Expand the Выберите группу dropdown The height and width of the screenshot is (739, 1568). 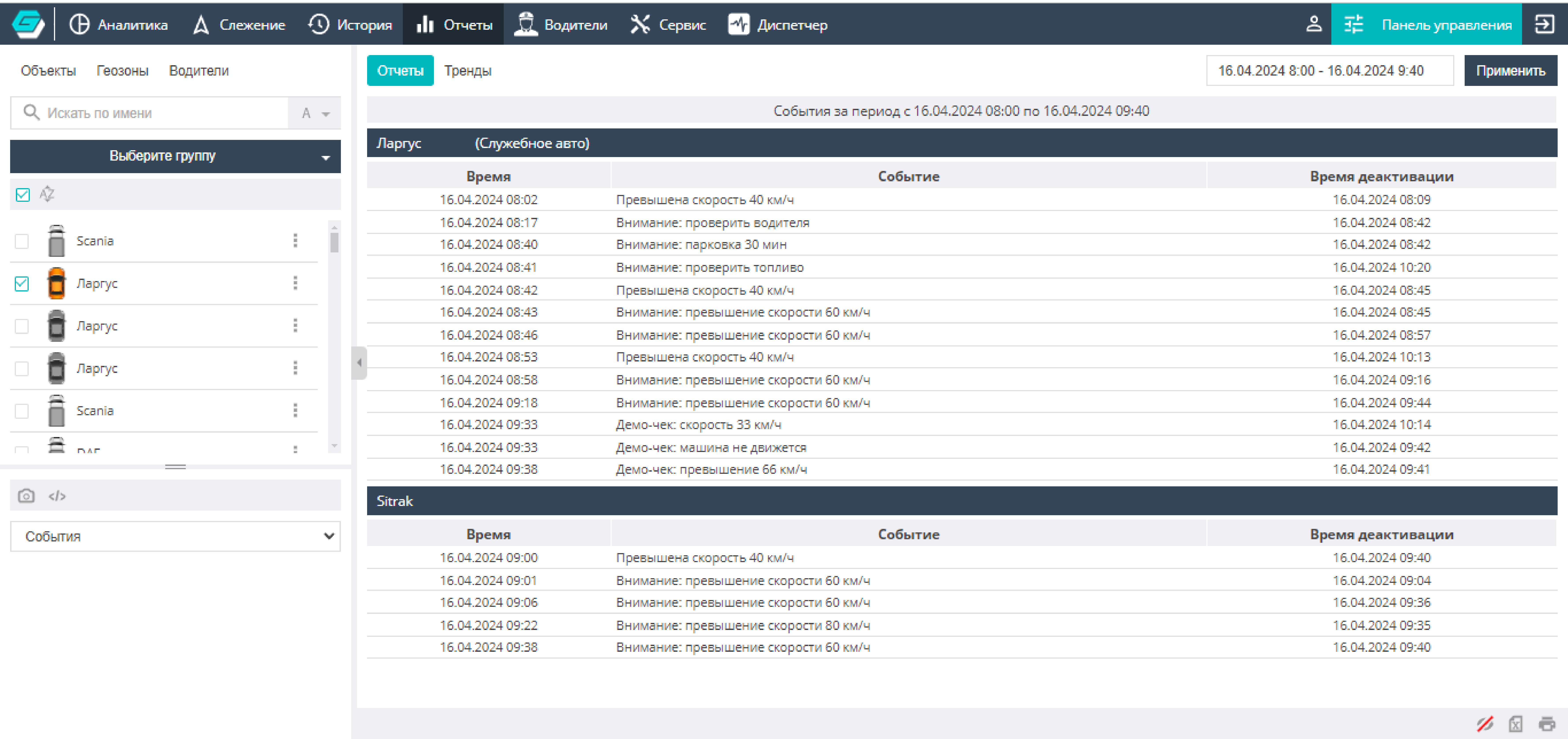pos(175,156)
